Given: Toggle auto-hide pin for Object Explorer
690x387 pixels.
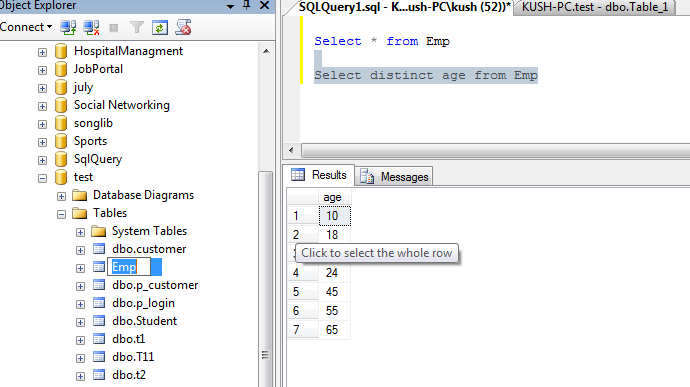Looking at the screenshot, I should pyautogui.click(x=246, y=5).
